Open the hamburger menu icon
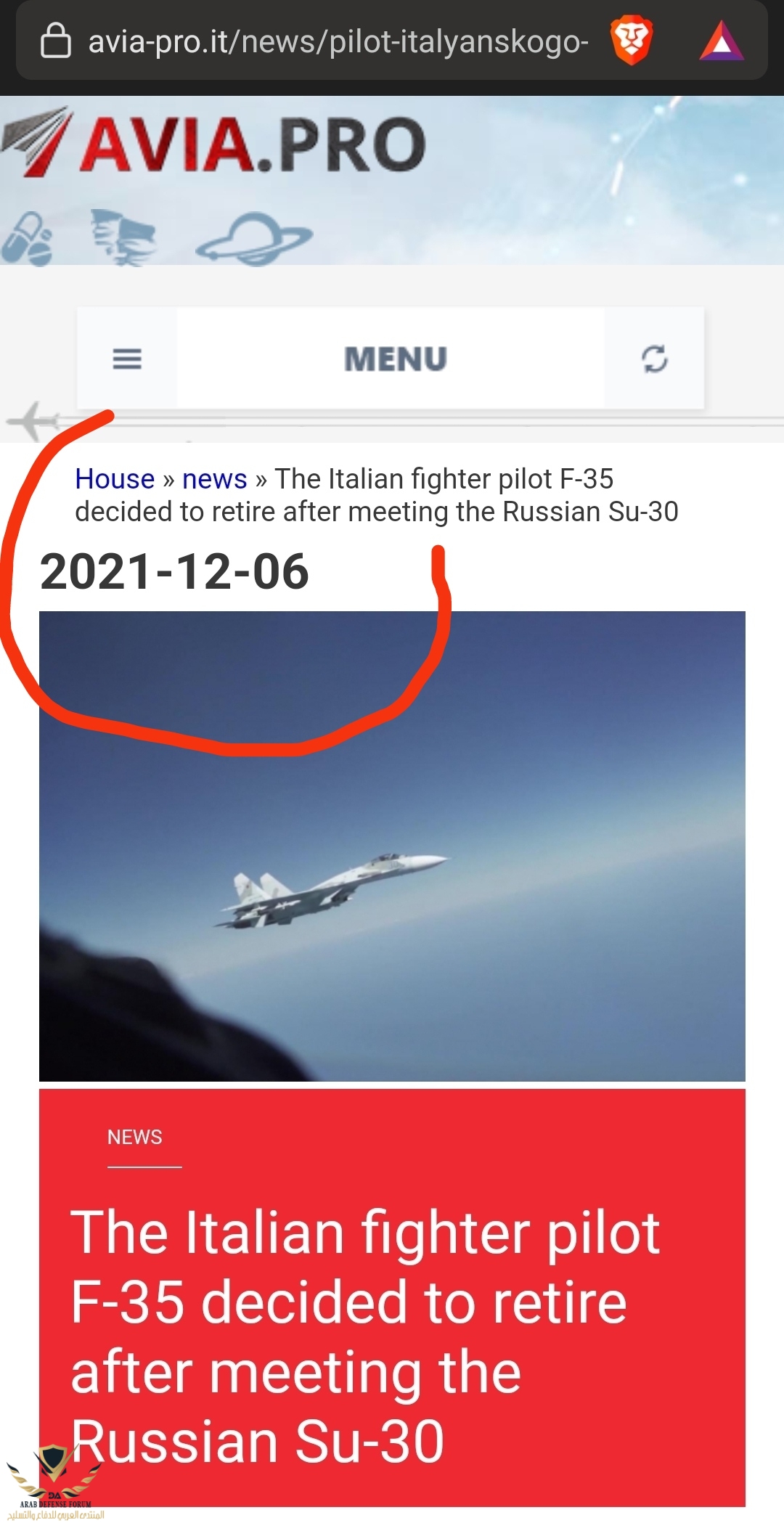 pyautogui.click(x=127, y=359)
